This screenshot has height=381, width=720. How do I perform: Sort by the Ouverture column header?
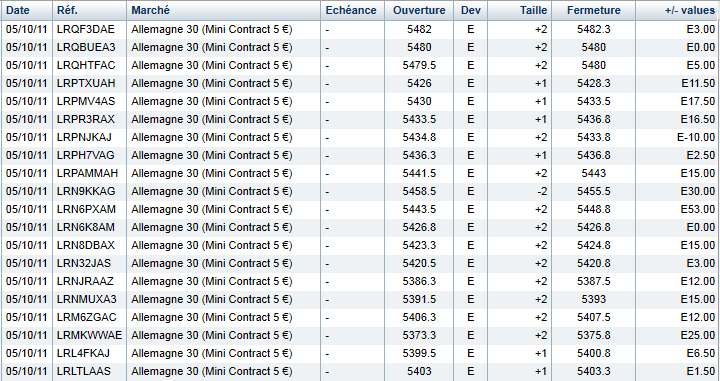[x=419, y=11]
